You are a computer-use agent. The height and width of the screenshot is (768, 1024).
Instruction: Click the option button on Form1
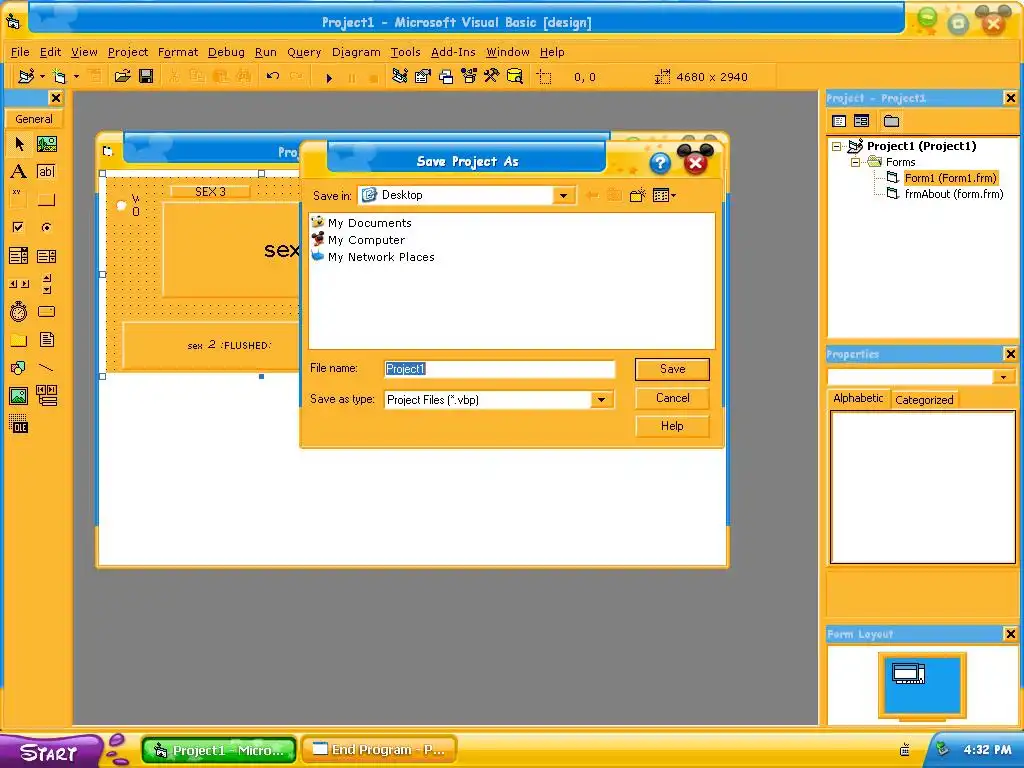121,205
